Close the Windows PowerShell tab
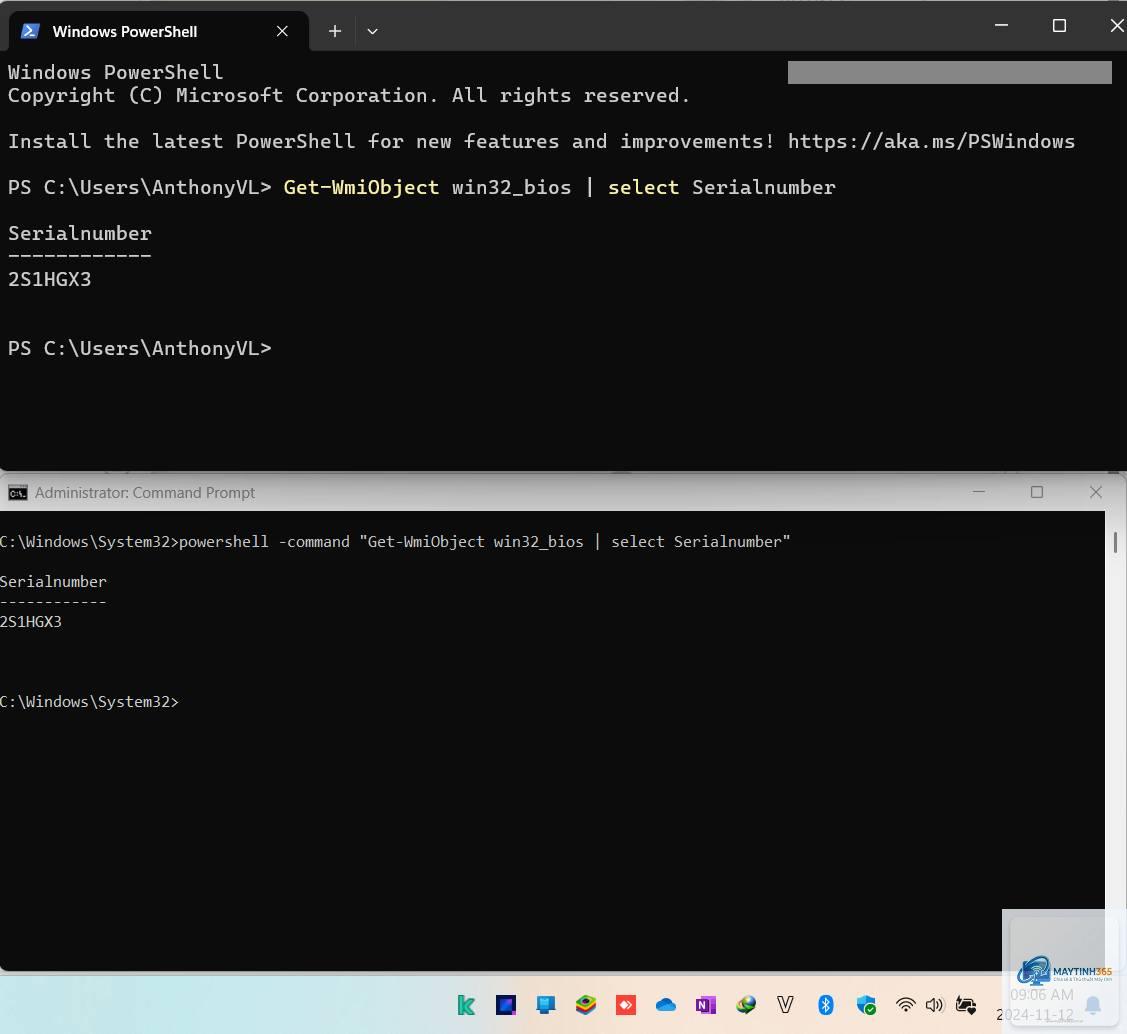The height and width of the screenshot is (1034, 1127). (x=282, y=31)
